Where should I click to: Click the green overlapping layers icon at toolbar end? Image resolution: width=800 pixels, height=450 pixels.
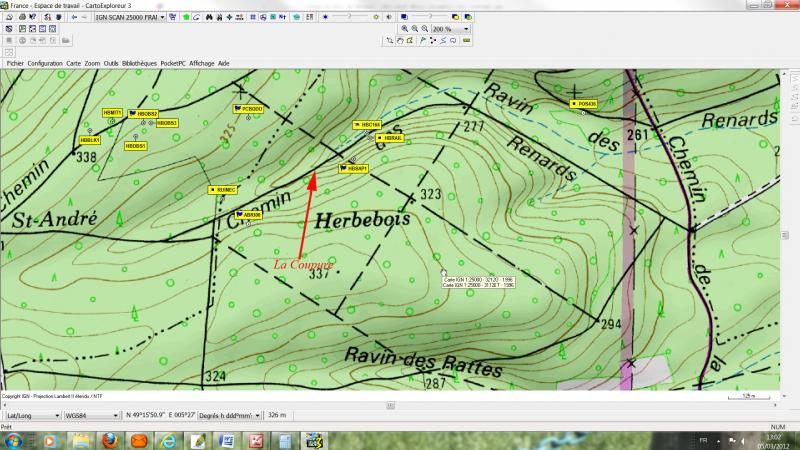468,17
